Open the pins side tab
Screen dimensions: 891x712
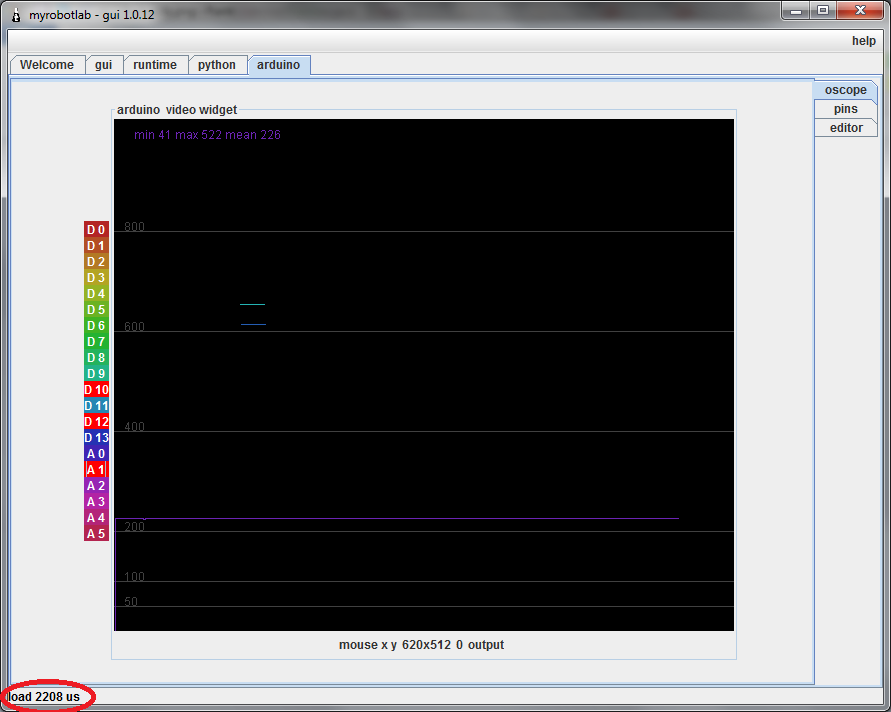click(846, 109)
